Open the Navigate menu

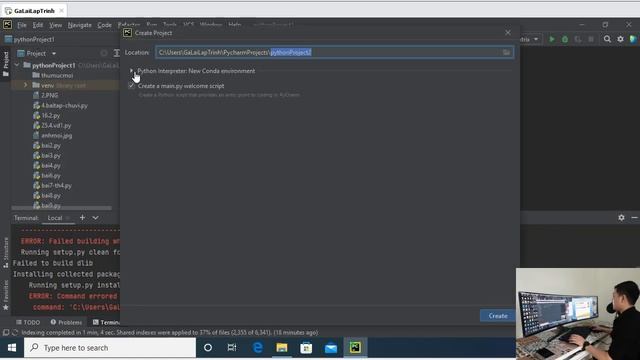[80, 25]
